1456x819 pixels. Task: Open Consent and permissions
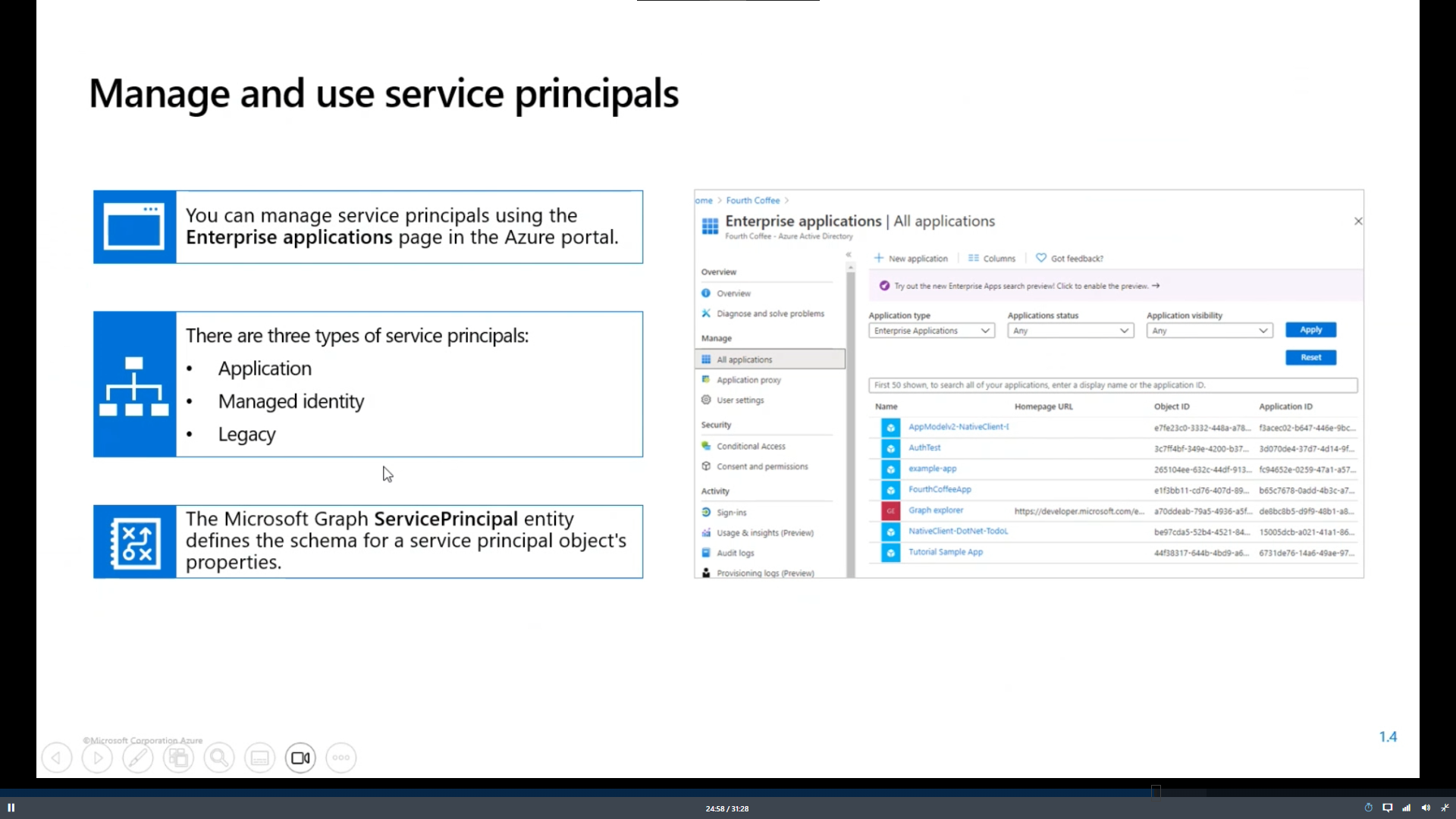click(755, 467)
